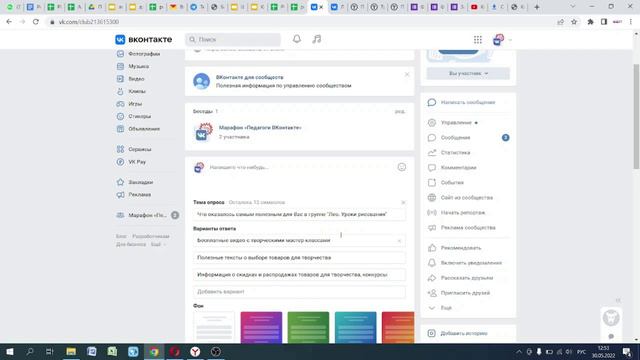Open the browser extensions puzzle icon
This screenshot has height=360, width=640.
click(x=590, y=22)
